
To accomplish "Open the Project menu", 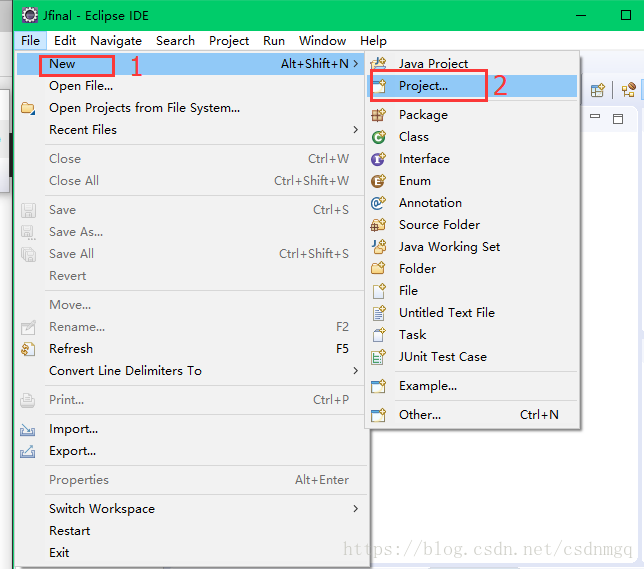I will tap(229, 41).
